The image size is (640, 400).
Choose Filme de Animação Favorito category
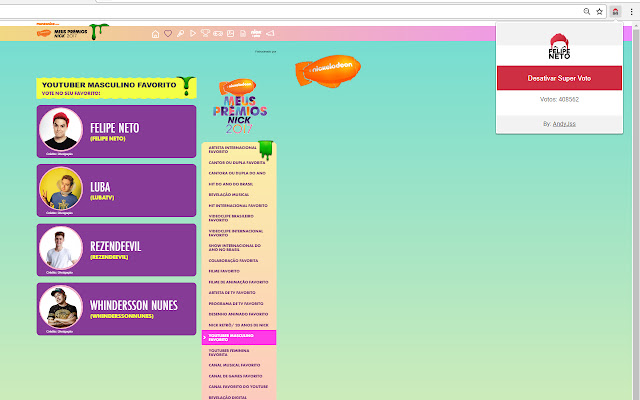(x=238, y=282)
